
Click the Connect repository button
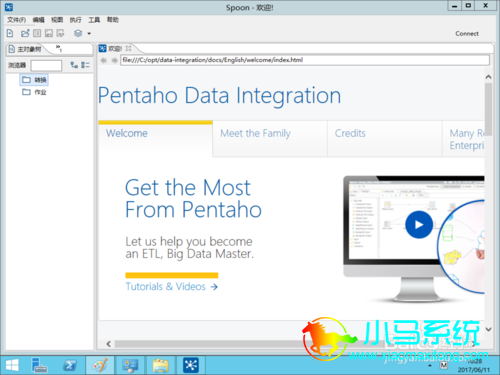(x=467, y=33)
